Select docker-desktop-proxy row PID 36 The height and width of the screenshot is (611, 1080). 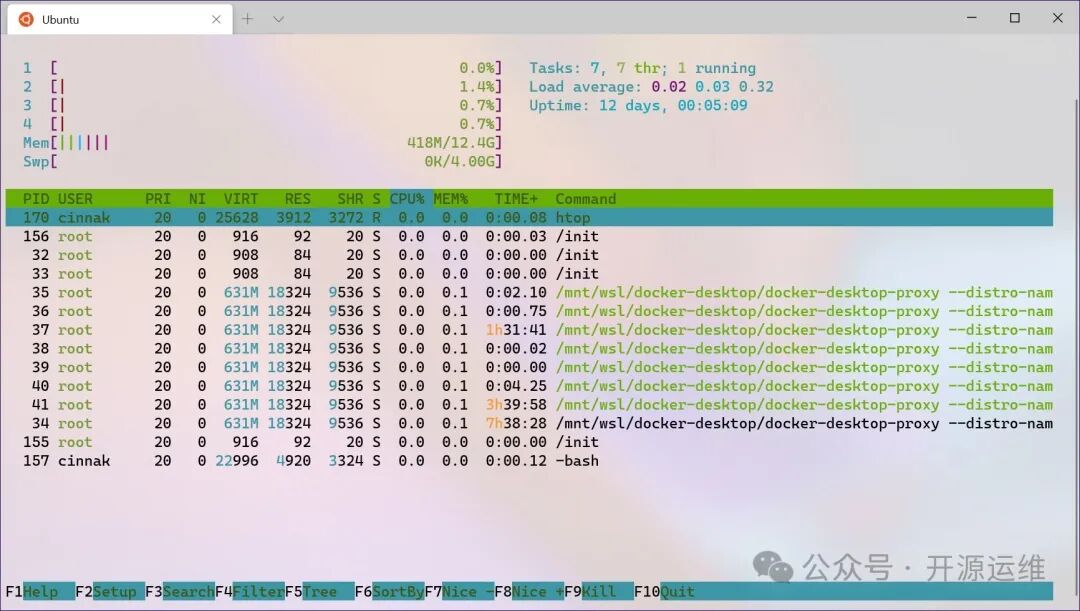coord(529,311)
